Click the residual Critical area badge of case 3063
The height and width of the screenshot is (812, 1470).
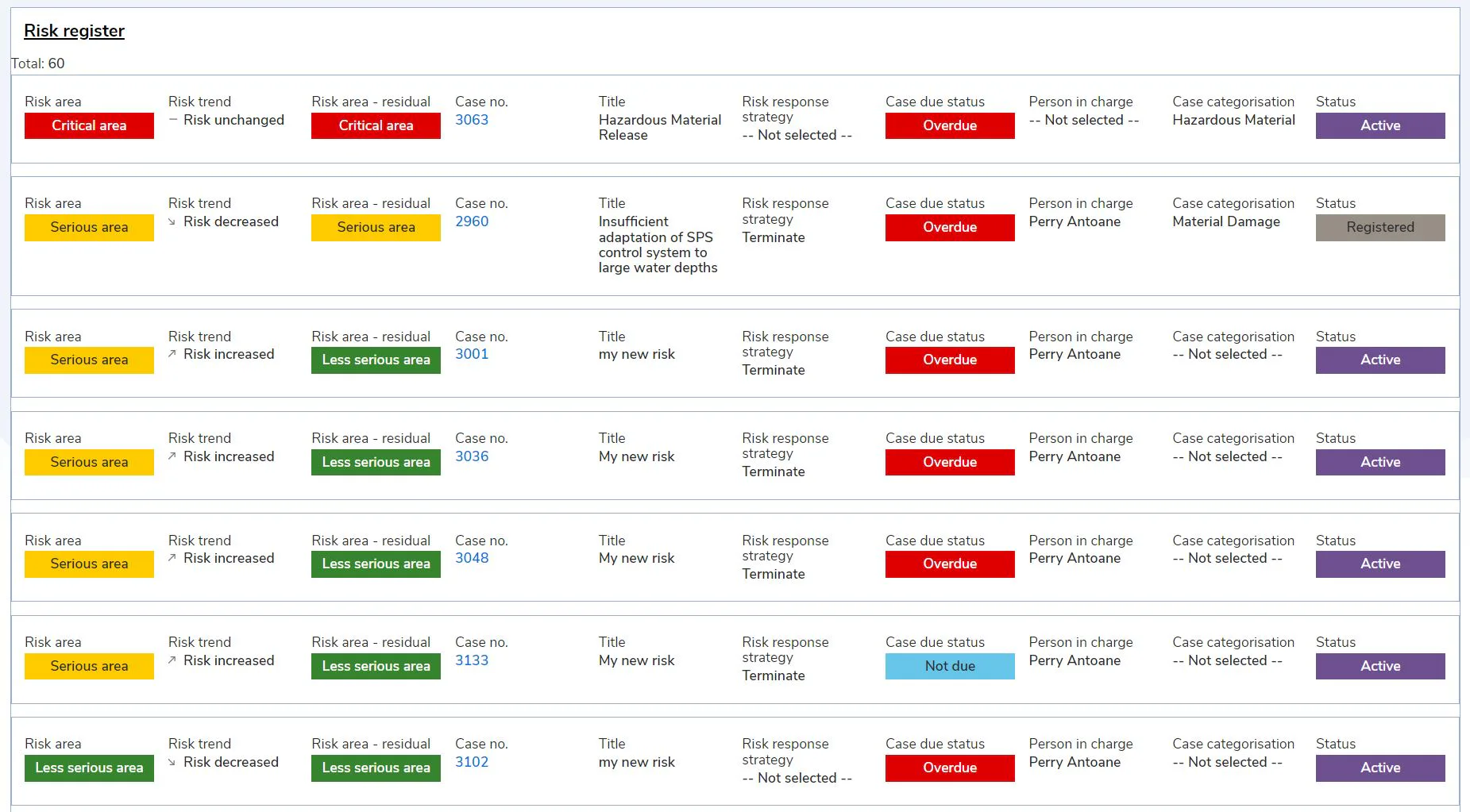tap(376, 125)
